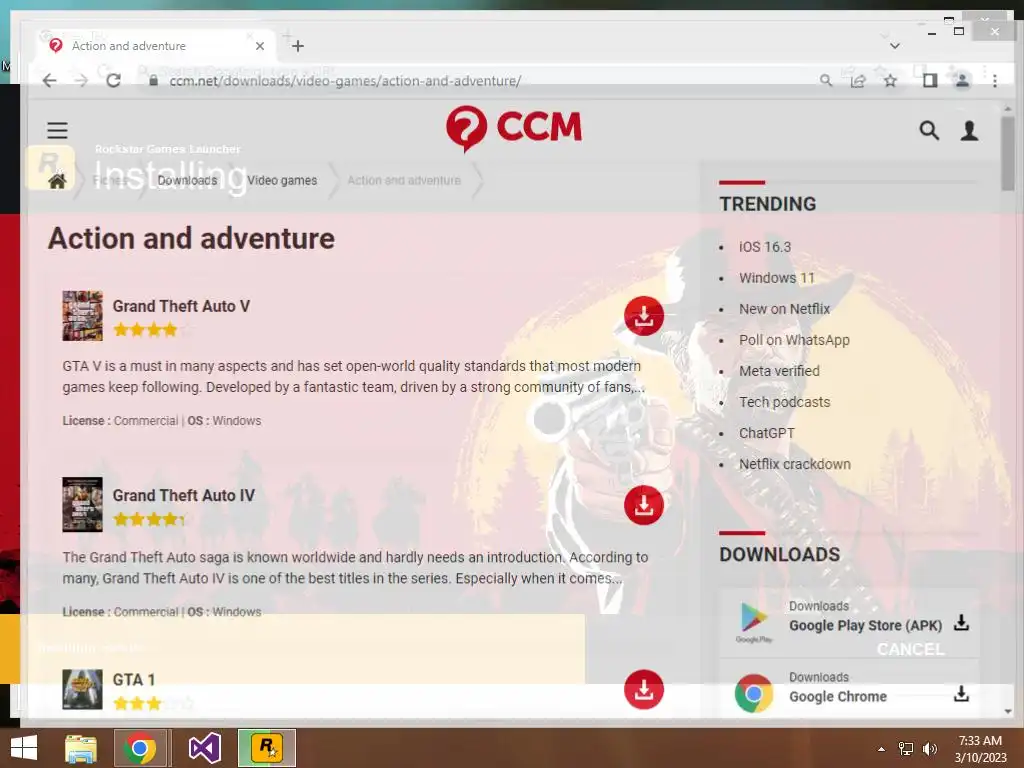Click the Grand Theft Auto IV cover thumbnail

coord(82,504)
